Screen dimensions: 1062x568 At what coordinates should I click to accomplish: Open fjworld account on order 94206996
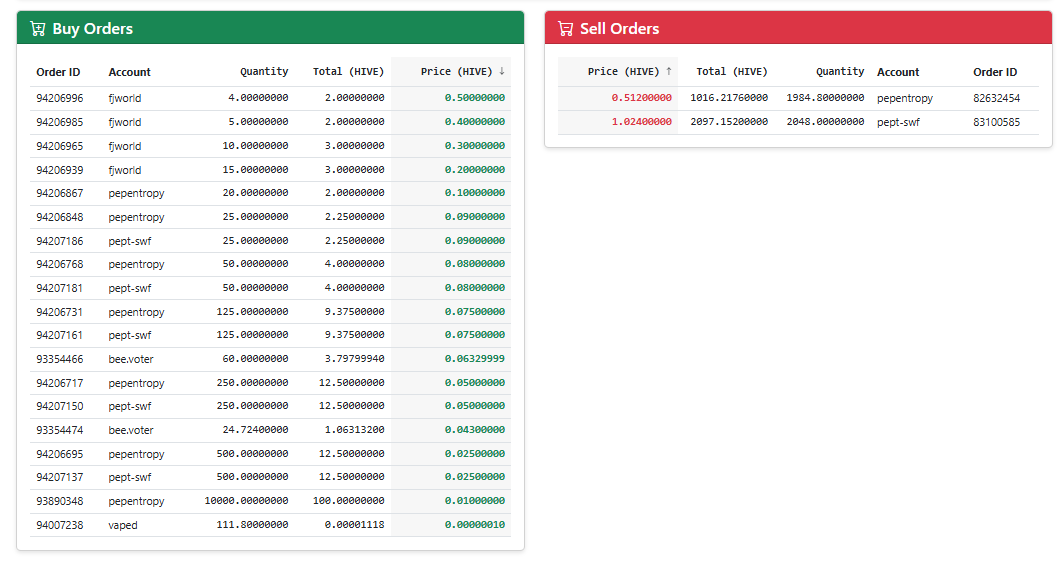(125, 98)
